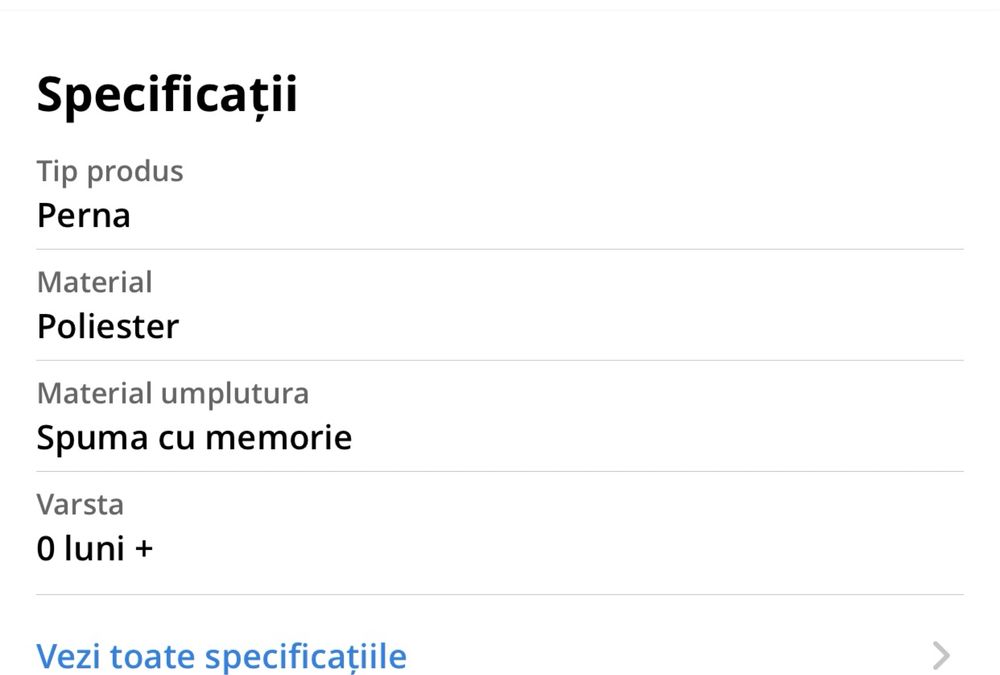This screenshot has width=1000, height=675.
Task: Select the 'Spuma cu memorie' value
Action: point(195,437)
